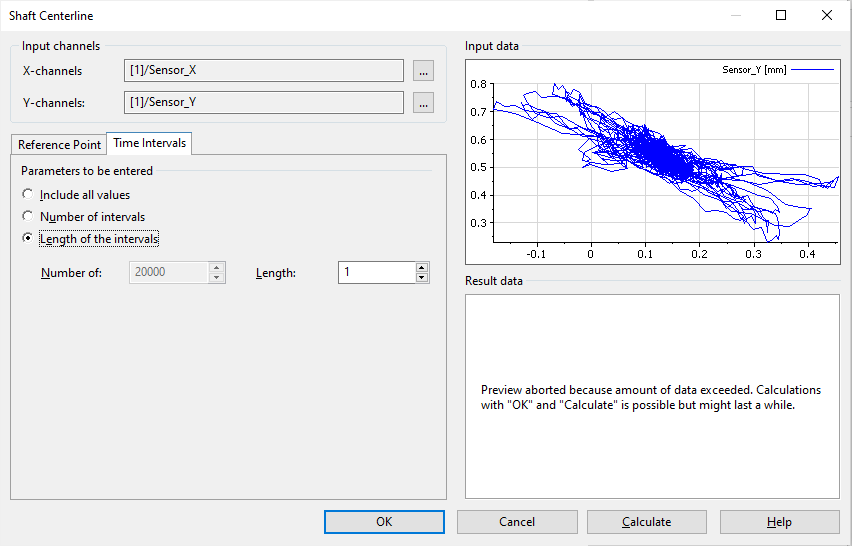The height and width of the screenshot is (546, 852).
Task: Click the browse button for Y-channels
Action: (423, 103)
